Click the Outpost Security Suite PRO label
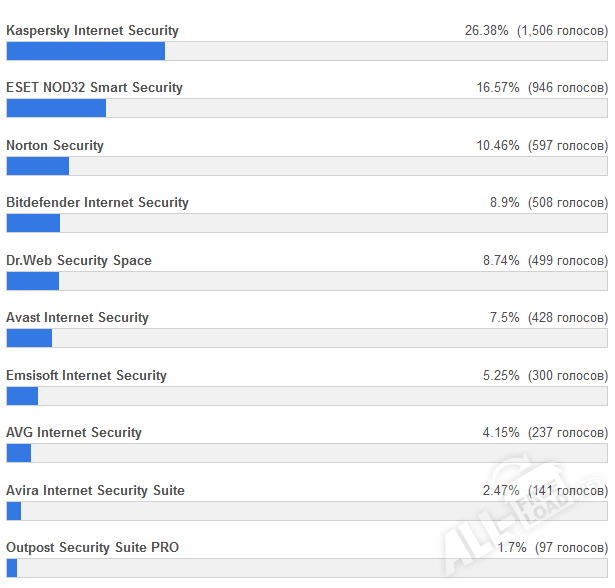The height and width of the screenshot is (588, 615). (x=93, y=547)
